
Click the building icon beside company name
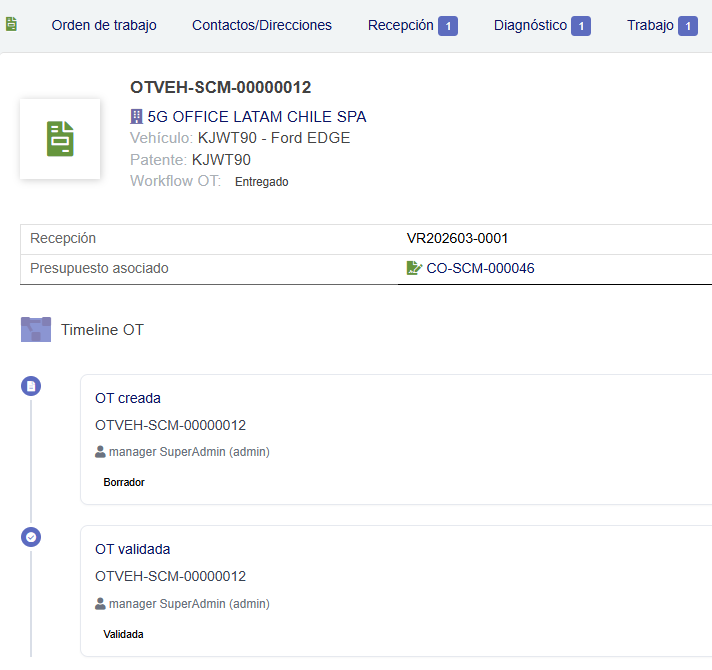coord(136,117)
